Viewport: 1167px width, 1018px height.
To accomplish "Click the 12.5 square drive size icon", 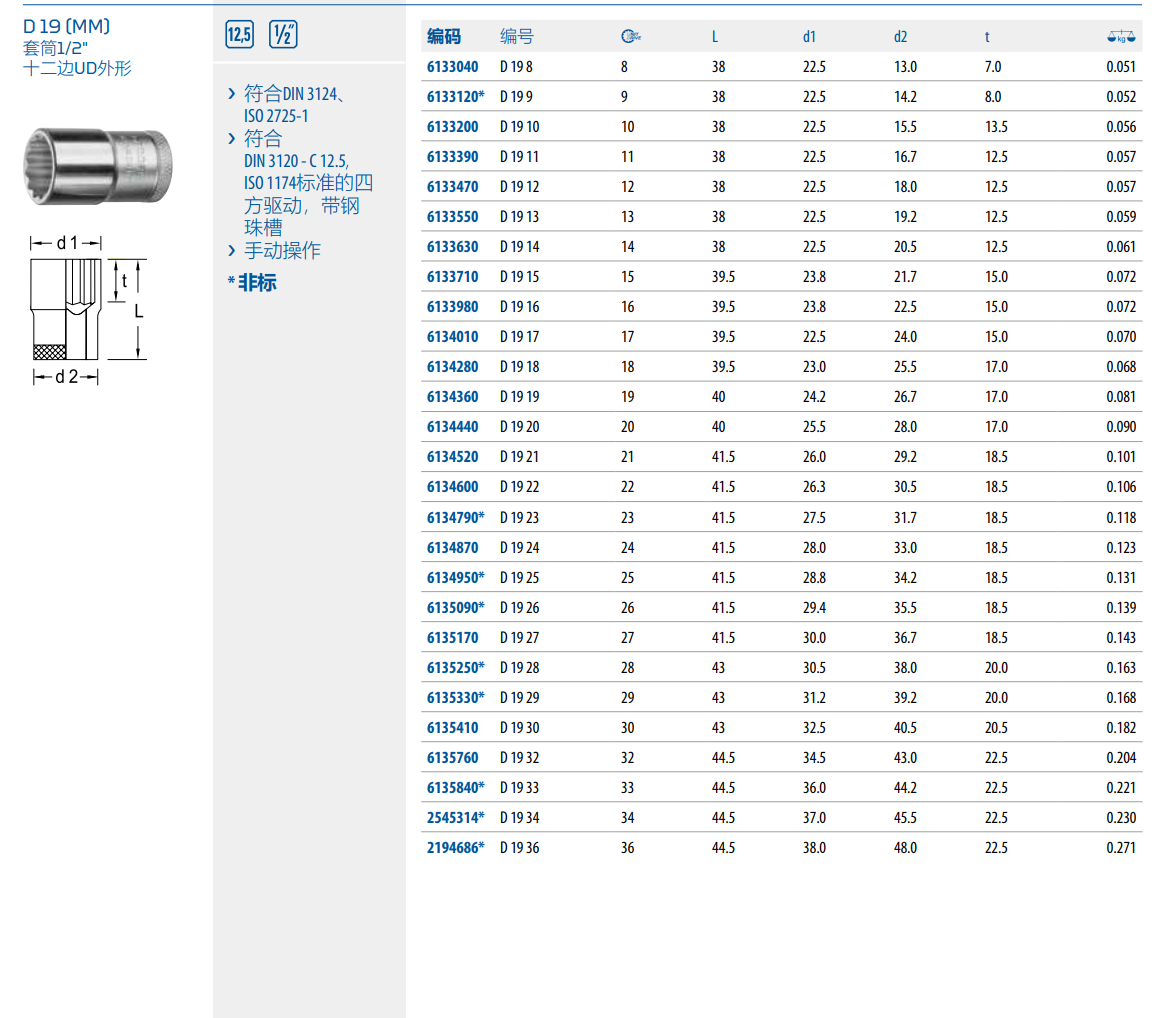I will coord(240,35).
